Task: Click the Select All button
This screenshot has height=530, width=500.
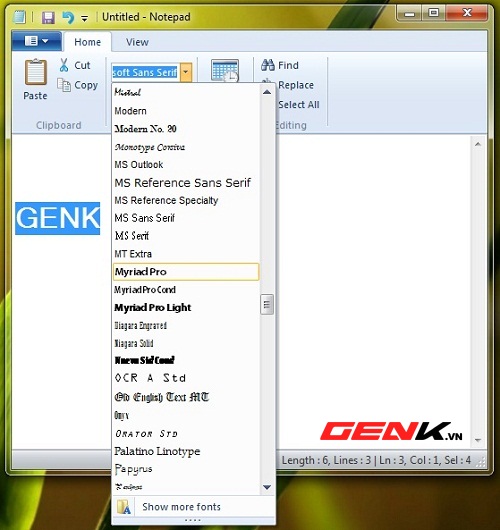Action: 299,105
